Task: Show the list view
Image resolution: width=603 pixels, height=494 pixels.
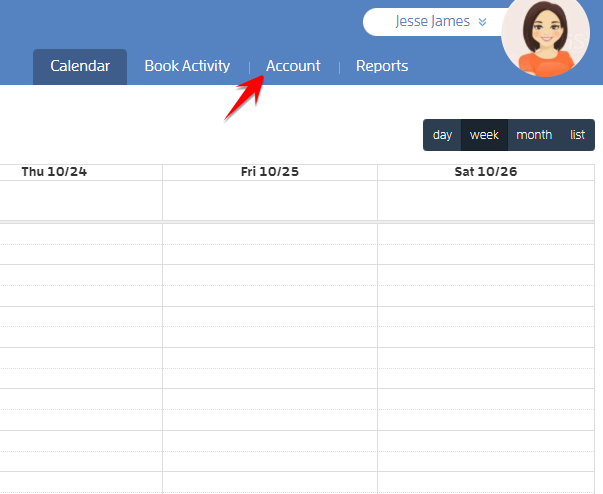Action: (577, 135)
